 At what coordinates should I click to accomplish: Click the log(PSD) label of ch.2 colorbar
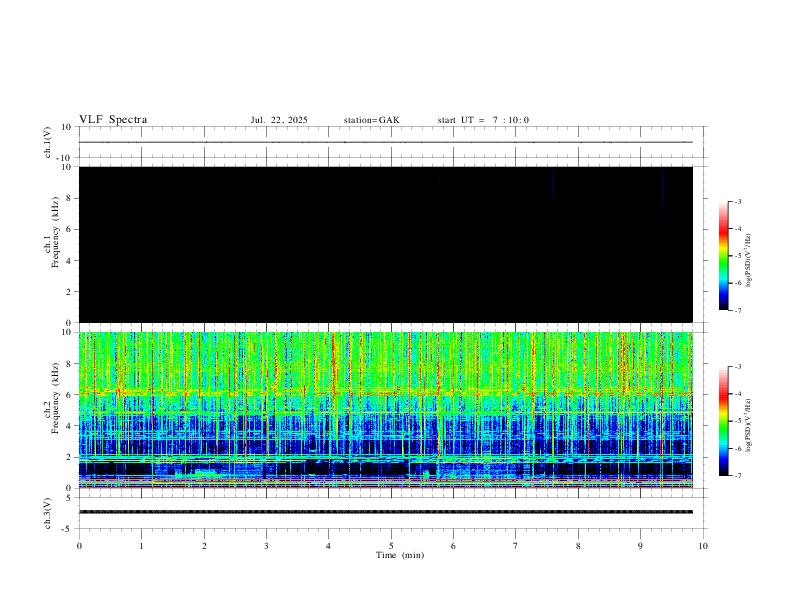tap(748, 425)
